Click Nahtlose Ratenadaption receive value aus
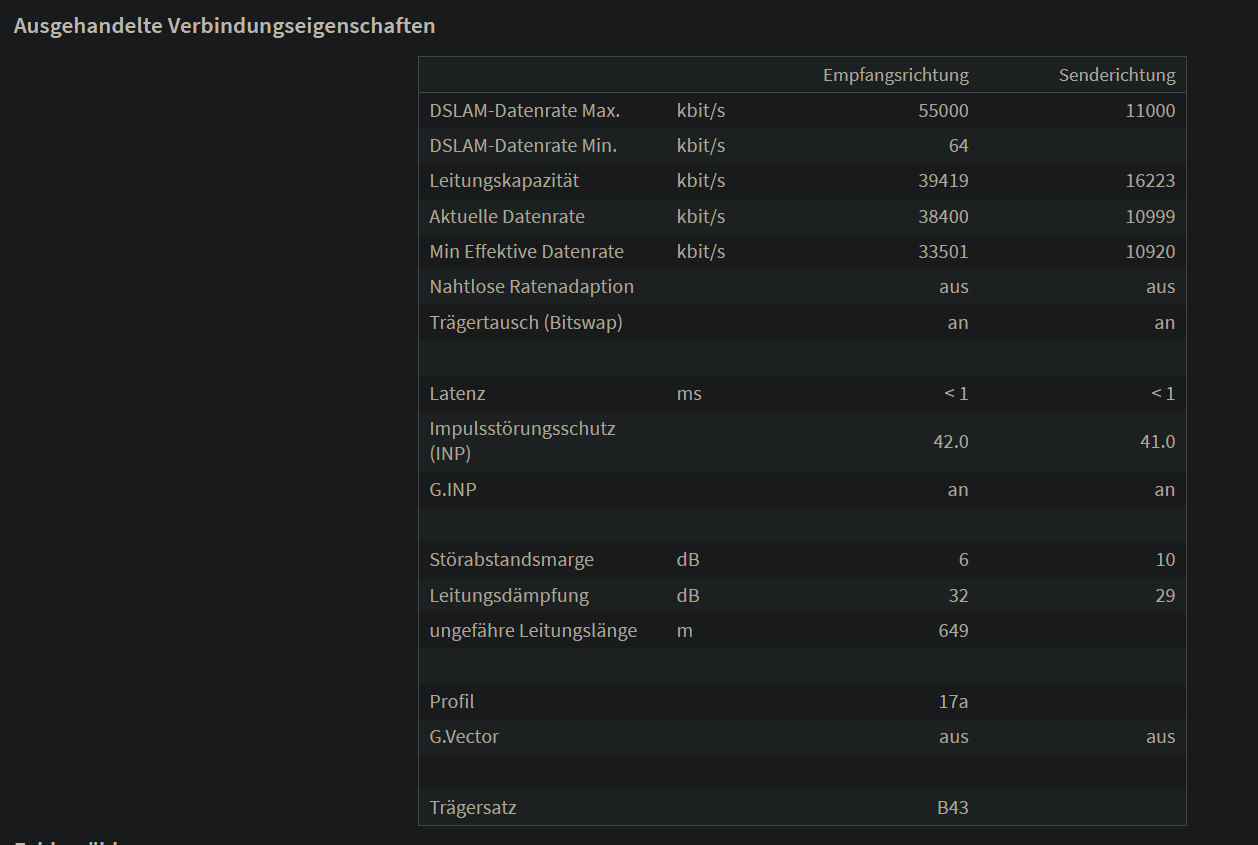The width and height of the screenshot is (1258, 845). [x=953, y=287]
